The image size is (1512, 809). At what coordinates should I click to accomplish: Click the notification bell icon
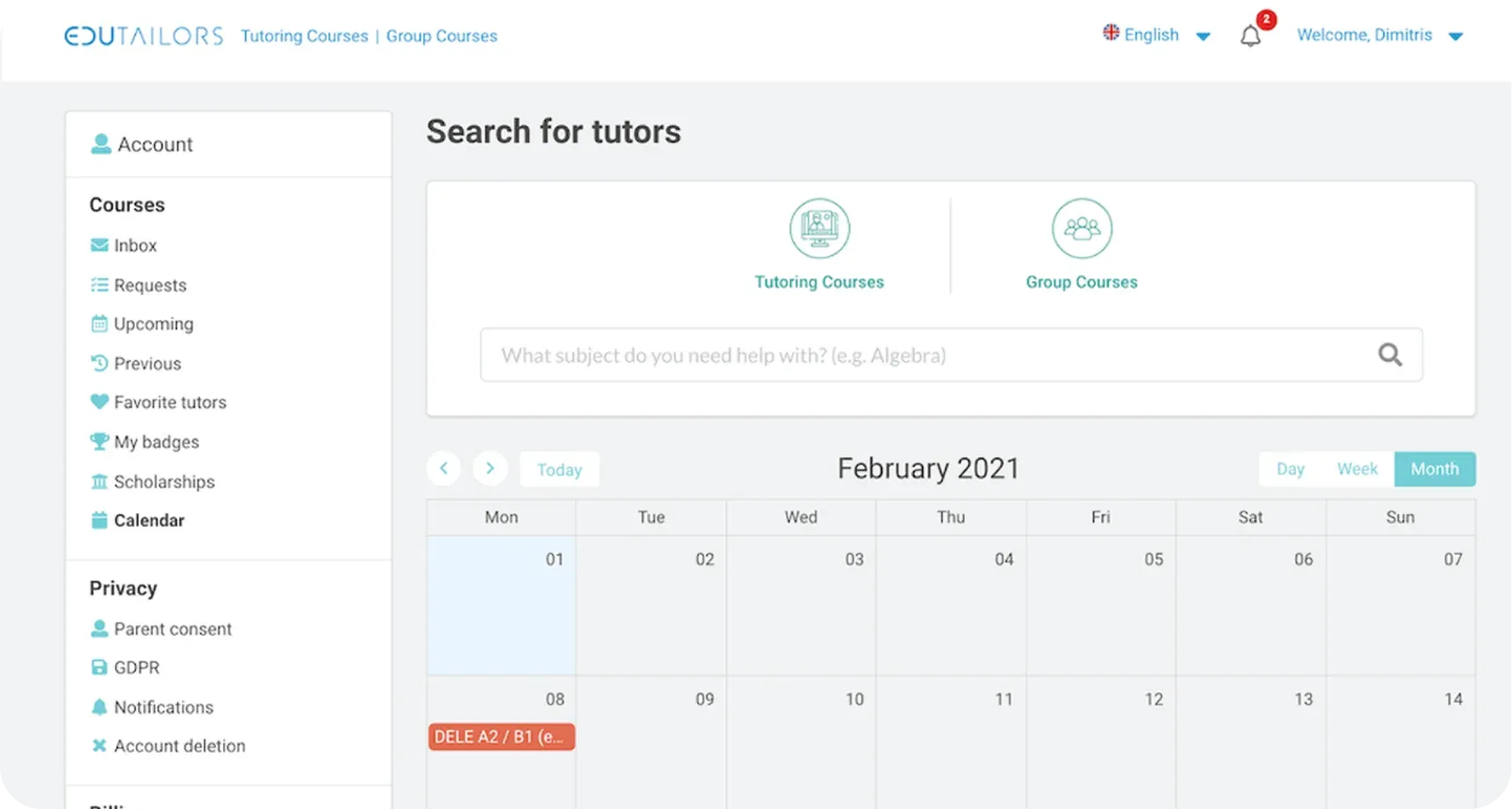coord(1250,36)
